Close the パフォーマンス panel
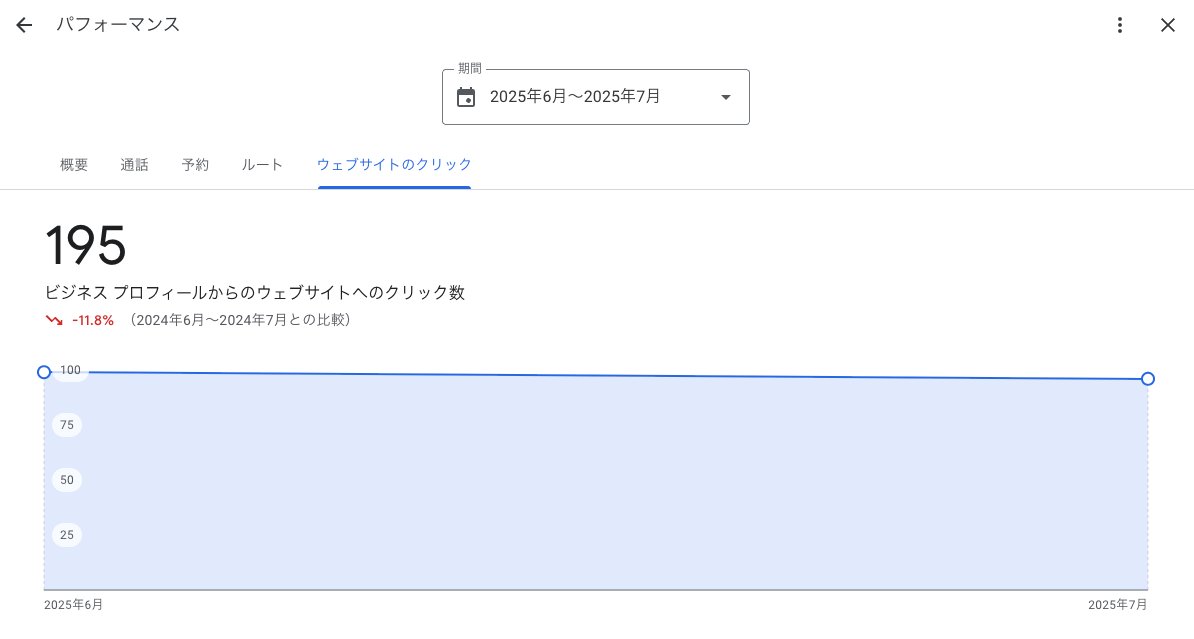The height and width of the screenshot is (639, 1194). (1167, 25)
